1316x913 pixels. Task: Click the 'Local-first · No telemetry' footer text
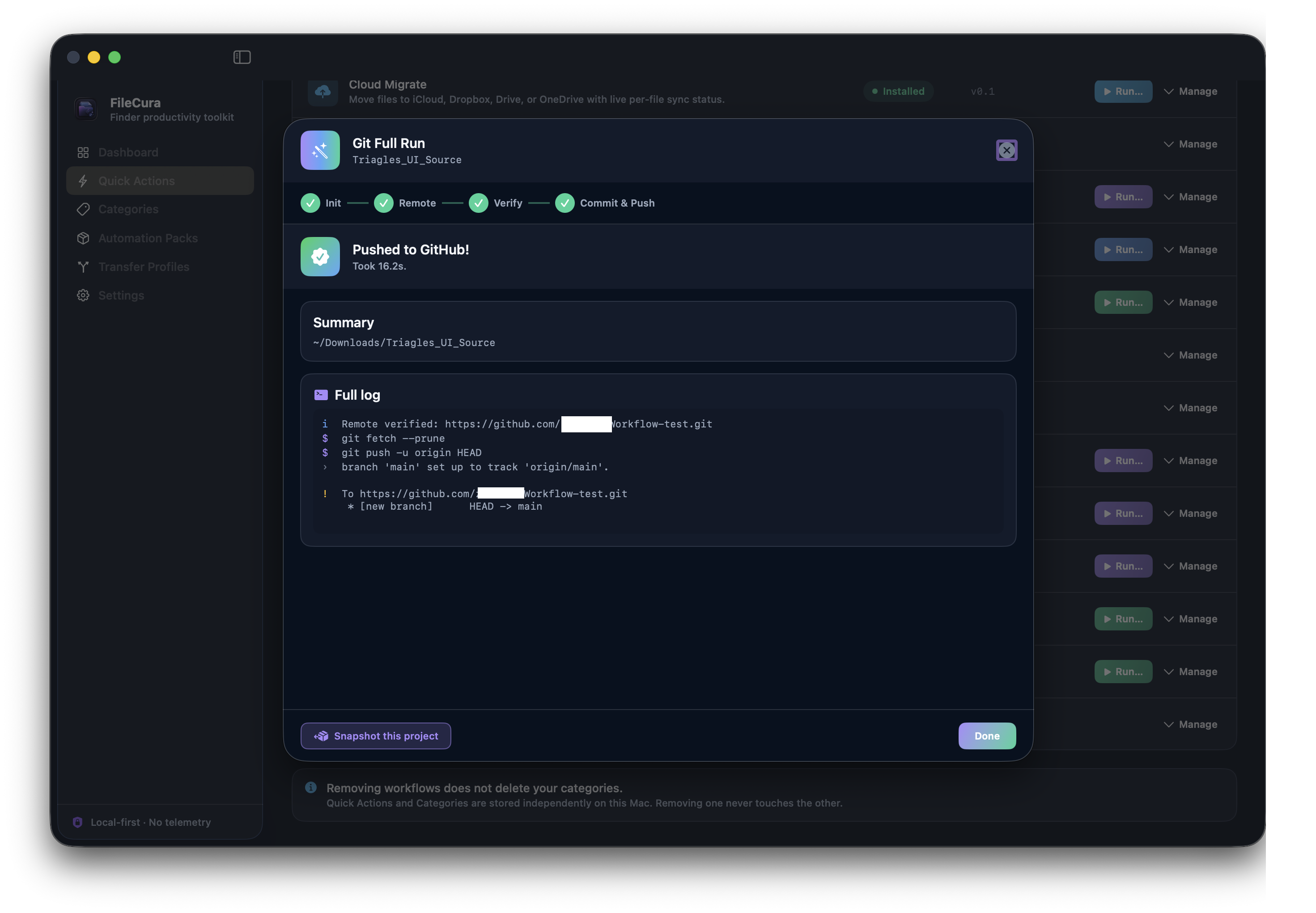coord(150,822)
